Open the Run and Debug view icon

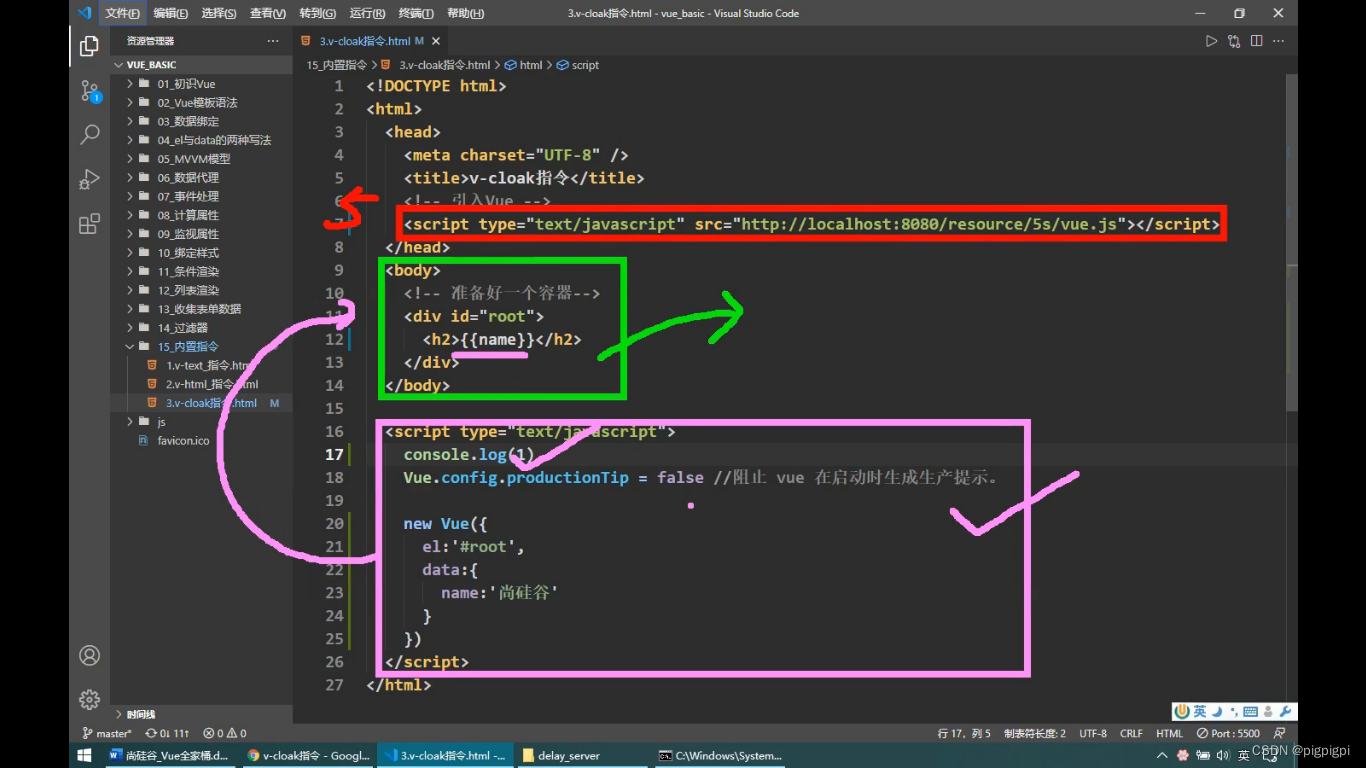tap(89, 179)
